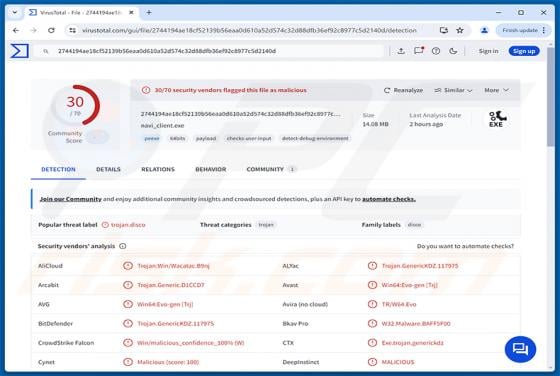This screenshot has width=560, height=376.
Task: Open the install app icon in address bar
Action: click(444, 31)
